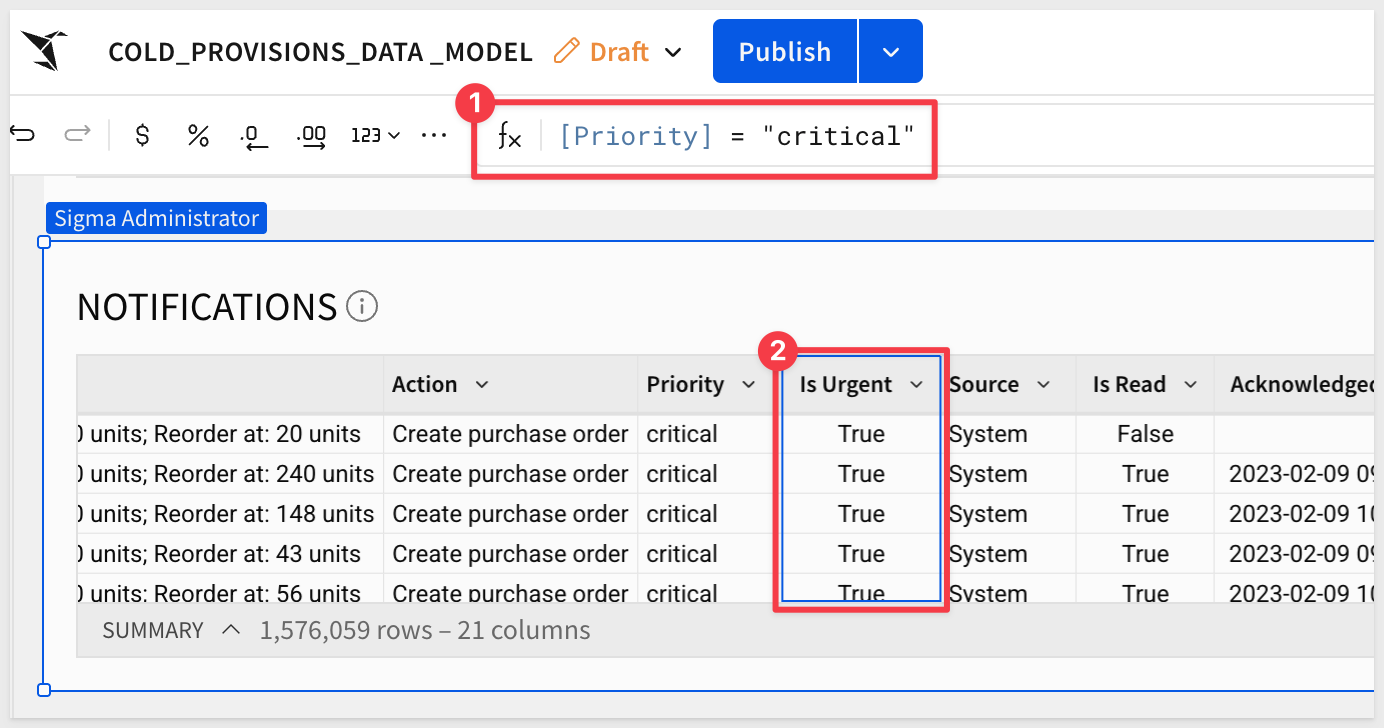Open the NOTIFICATIONS info icon
The image size is (1384, 728).
point(362,307)
